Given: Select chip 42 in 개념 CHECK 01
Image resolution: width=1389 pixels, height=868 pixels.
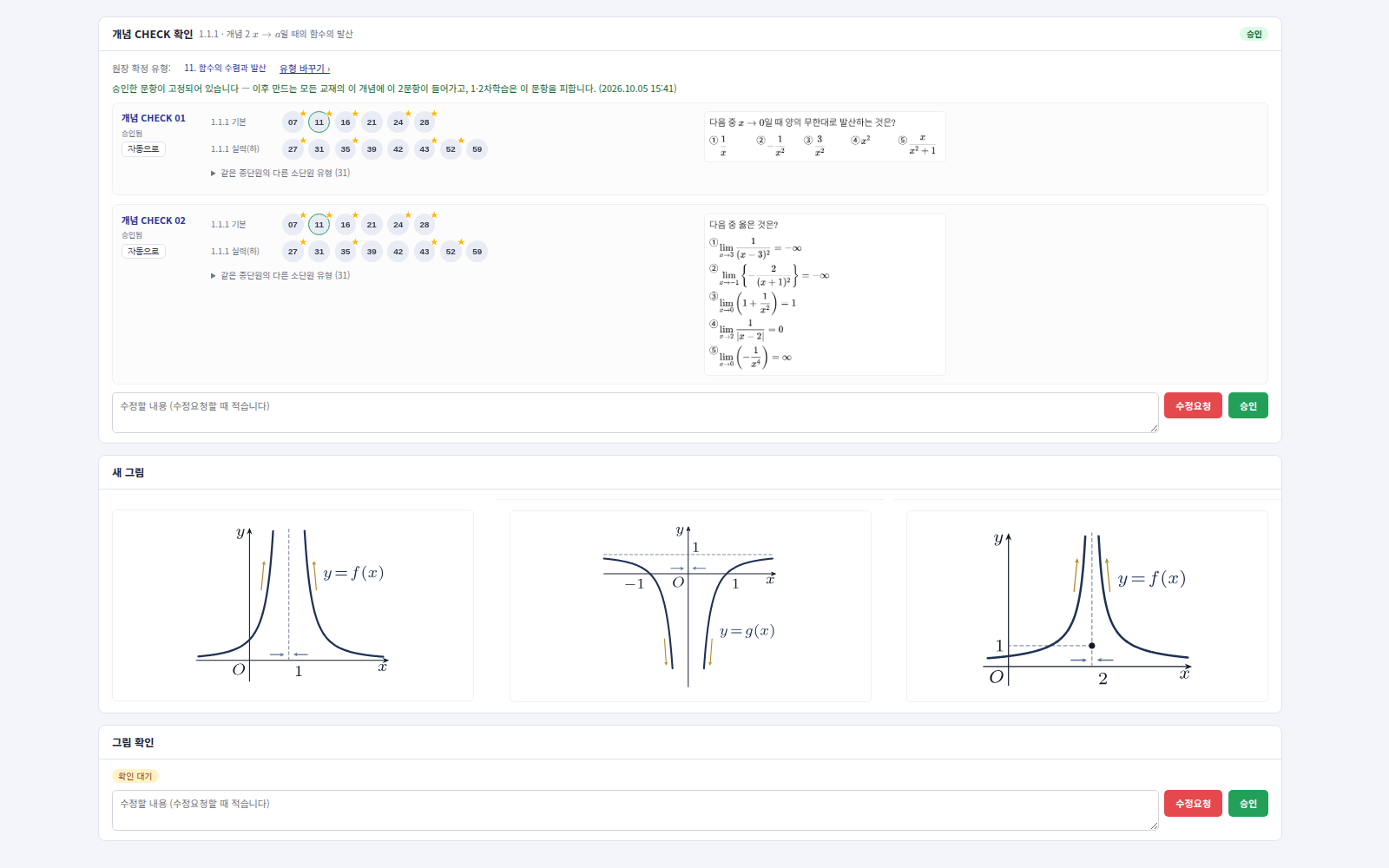Looking at the screenshot, I should tap(398, 149).
